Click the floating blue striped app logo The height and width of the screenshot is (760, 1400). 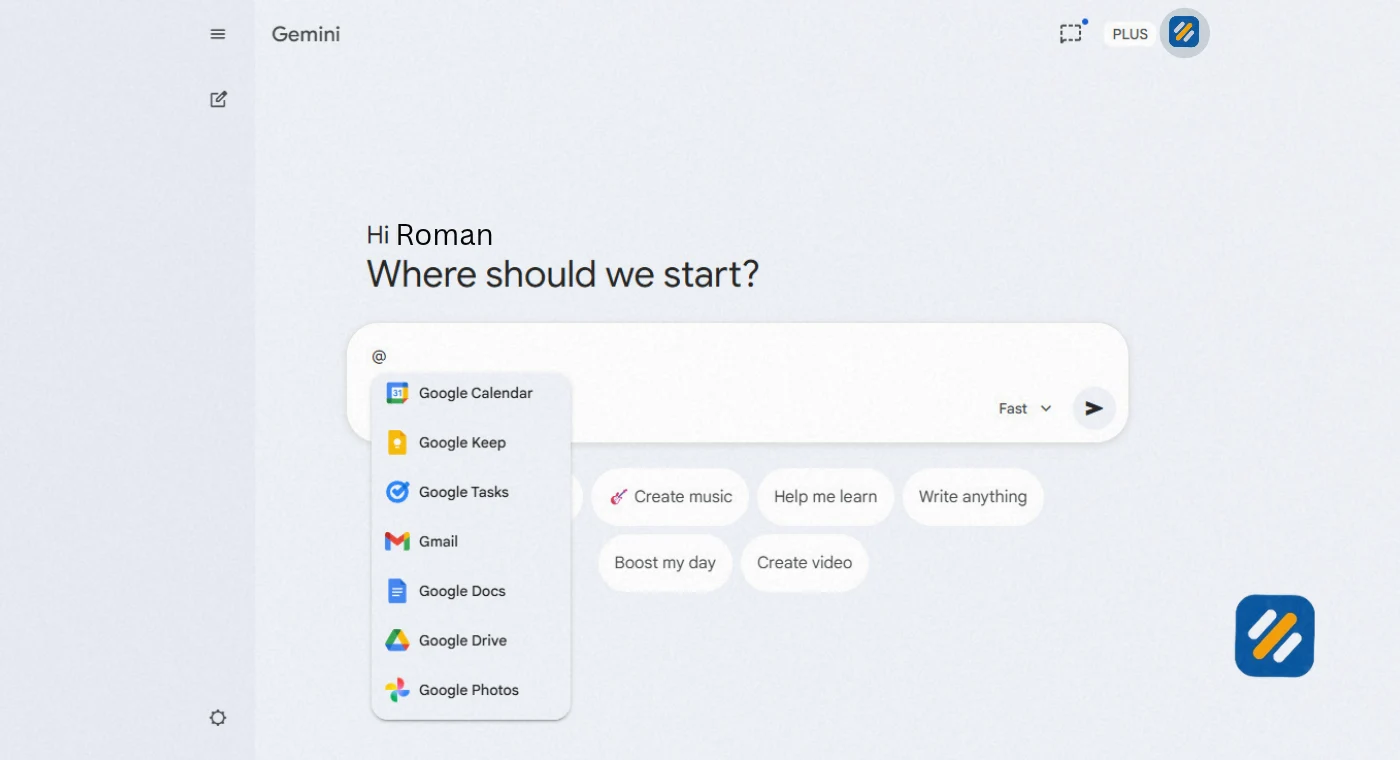[1274, 636]
